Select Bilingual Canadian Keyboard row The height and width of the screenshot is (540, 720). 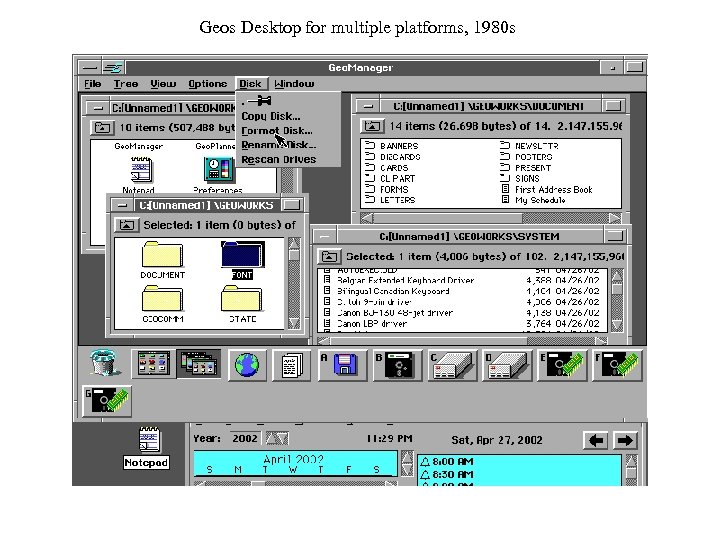(462, 291)
